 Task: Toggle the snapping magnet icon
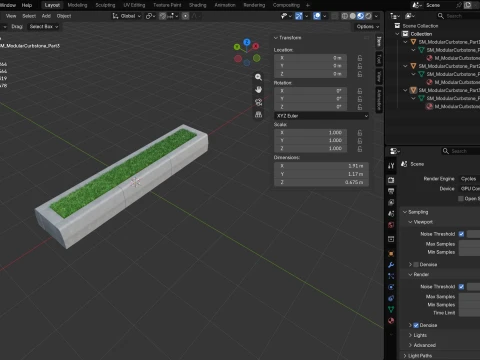pyautogui.click(x=162, y=16)
